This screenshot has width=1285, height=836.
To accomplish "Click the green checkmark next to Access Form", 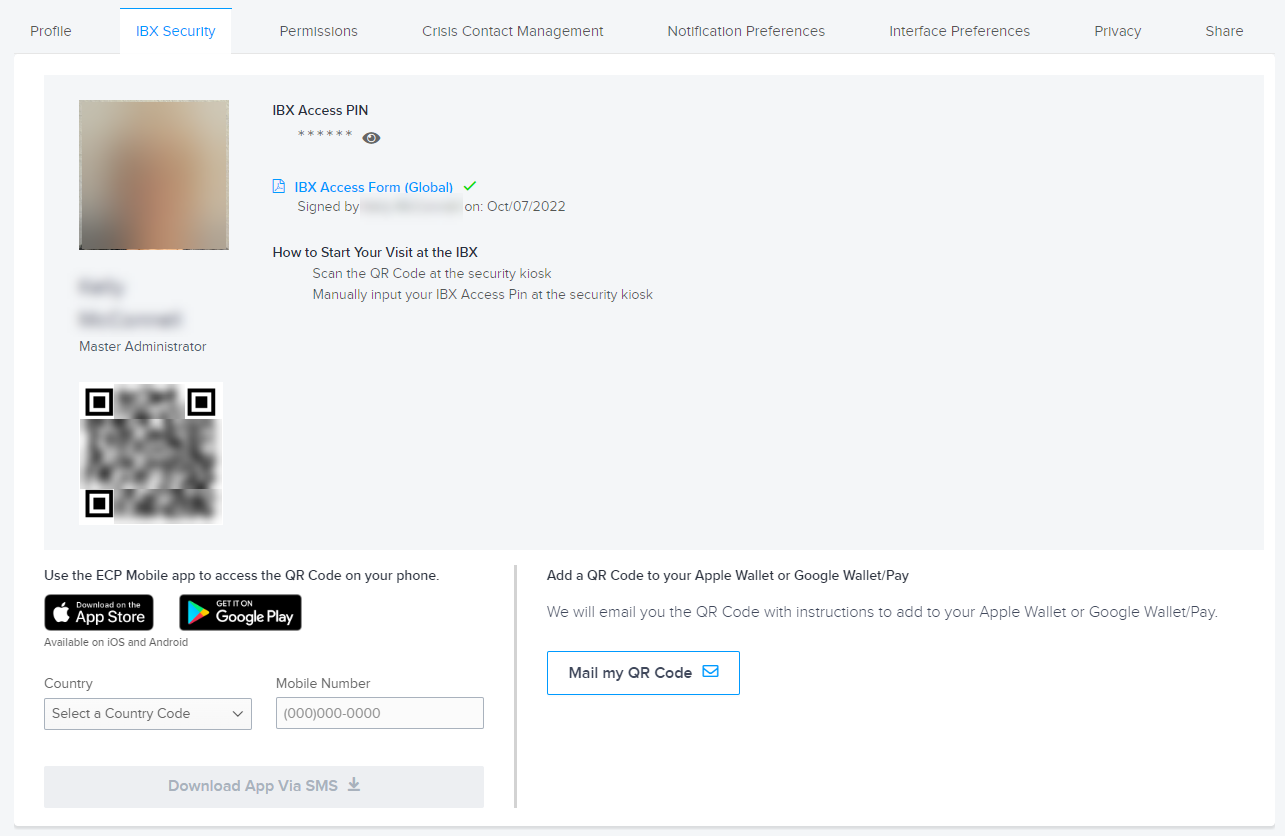I will coord(470,186).
